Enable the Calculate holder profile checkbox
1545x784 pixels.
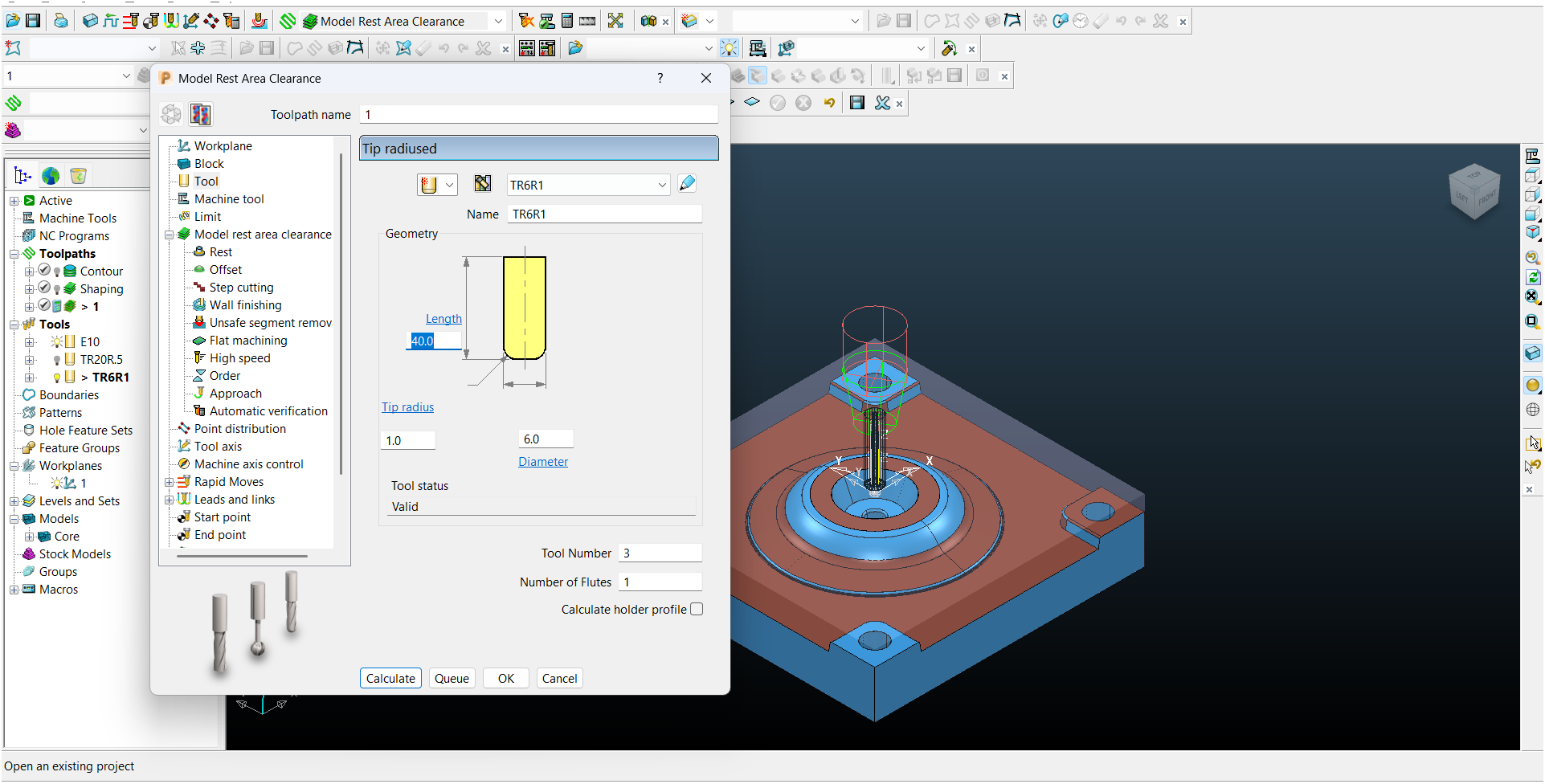(x=697, y=609)
